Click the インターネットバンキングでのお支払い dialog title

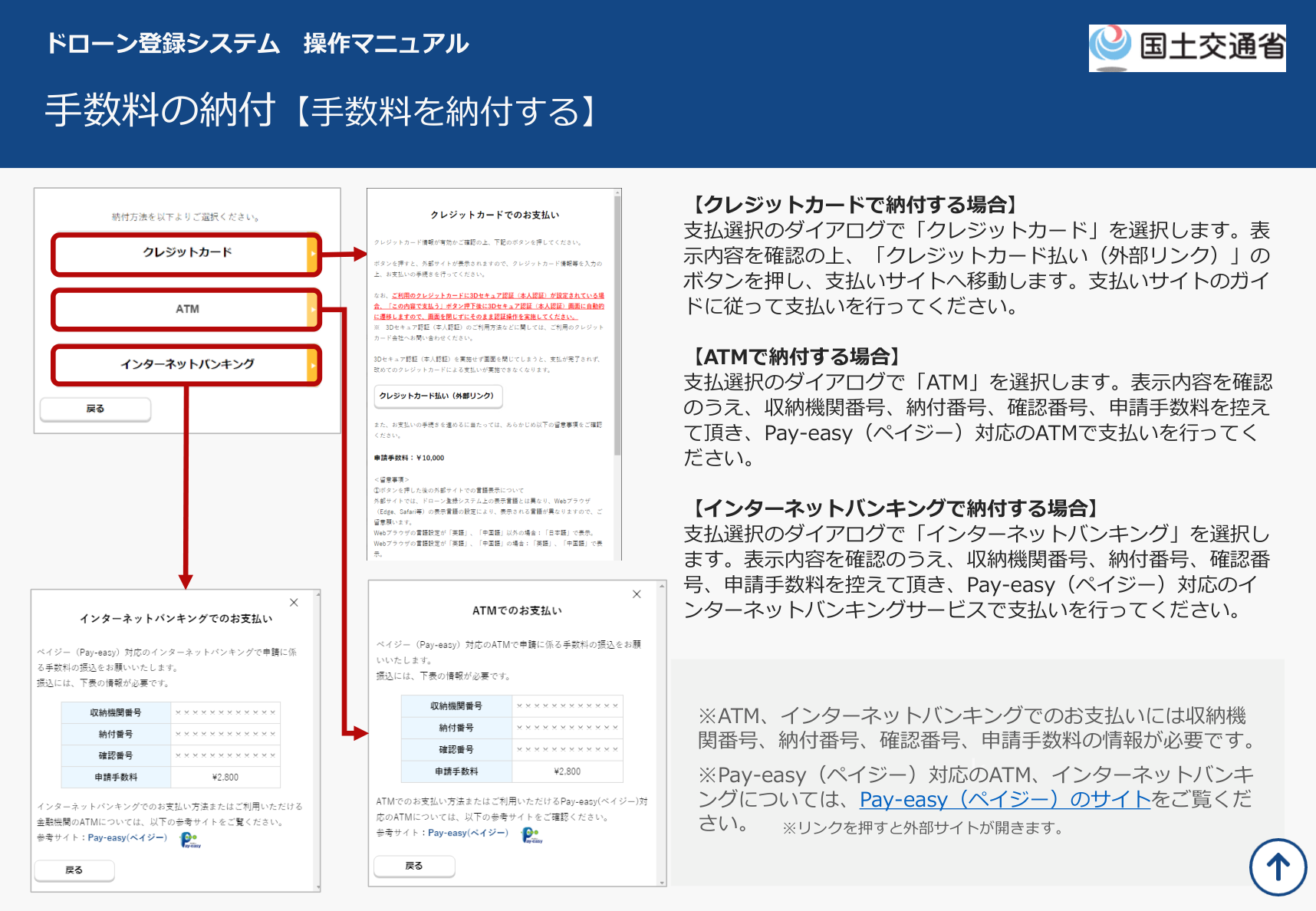176,618
